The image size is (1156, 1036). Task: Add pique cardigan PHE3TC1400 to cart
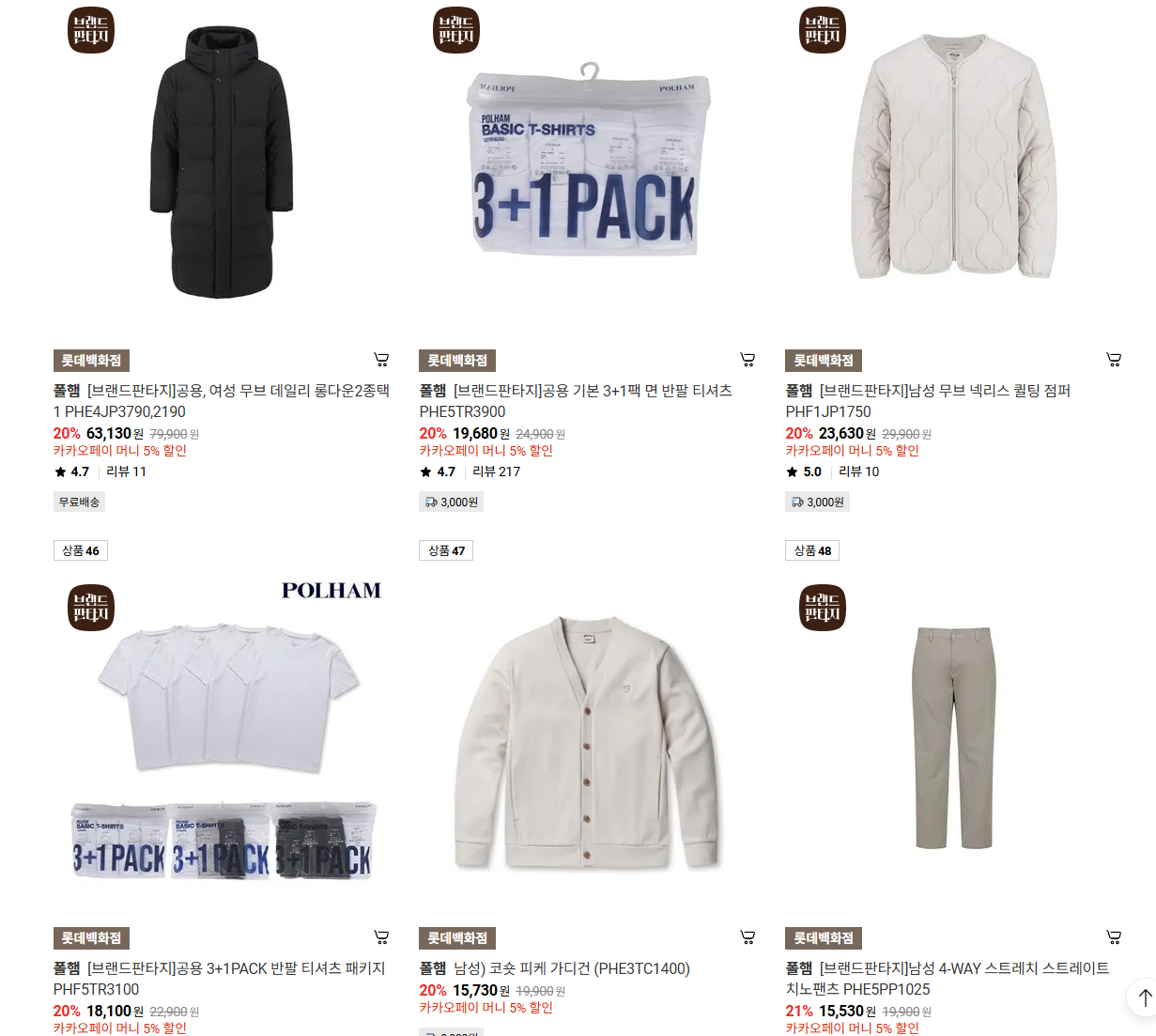pos(748,936)
